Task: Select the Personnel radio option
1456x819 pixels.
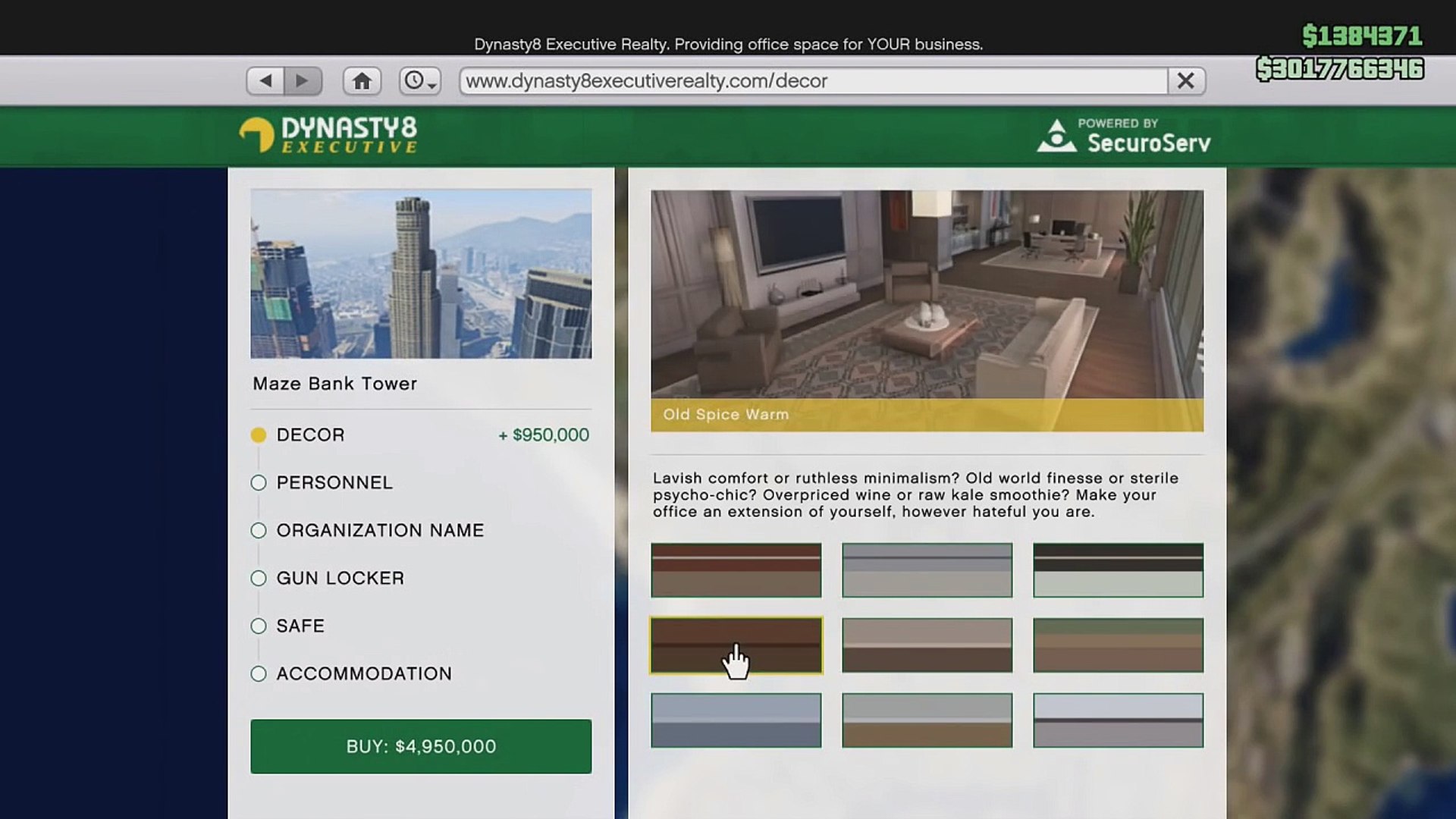Action: point(259,482)
